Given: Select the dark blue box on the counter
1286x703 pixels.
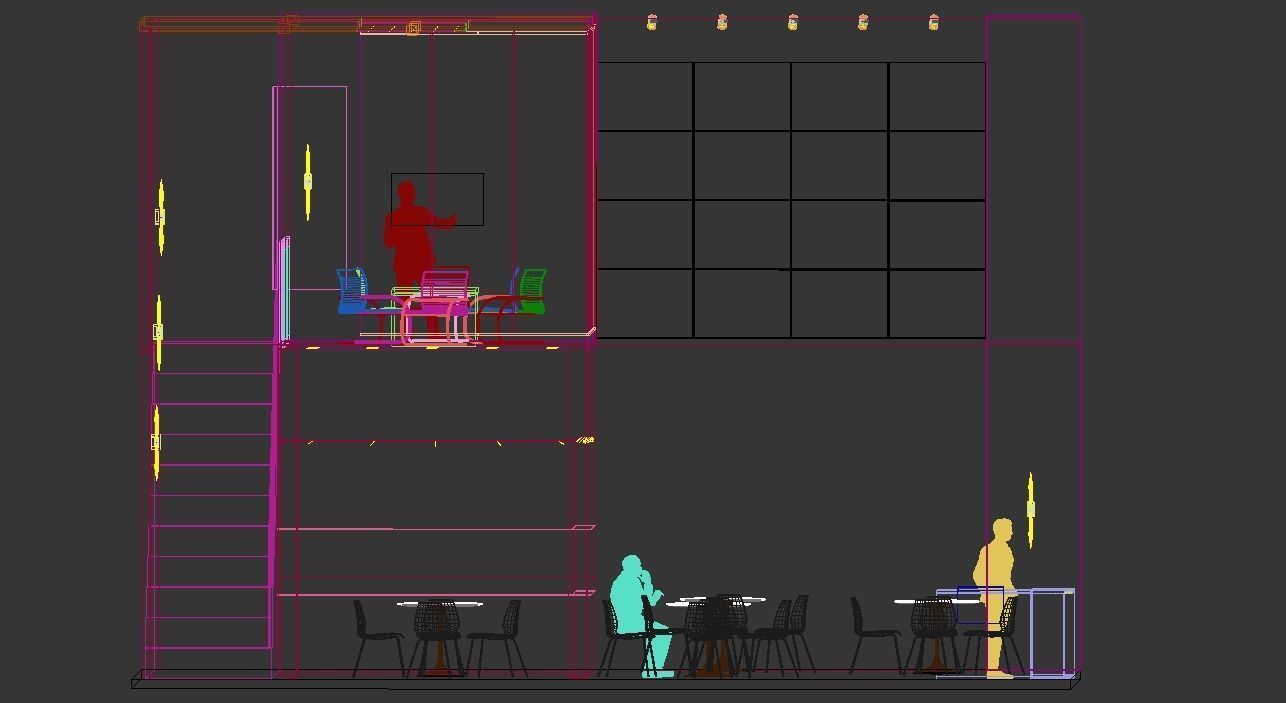Looking at the screenshot, I should click(x=980, y=605).
